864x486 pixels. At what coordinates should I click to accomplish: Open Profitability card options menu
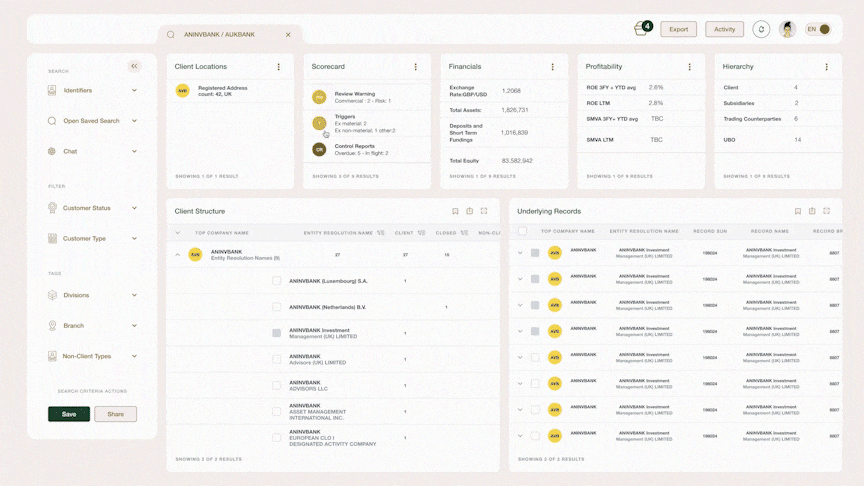689,67
